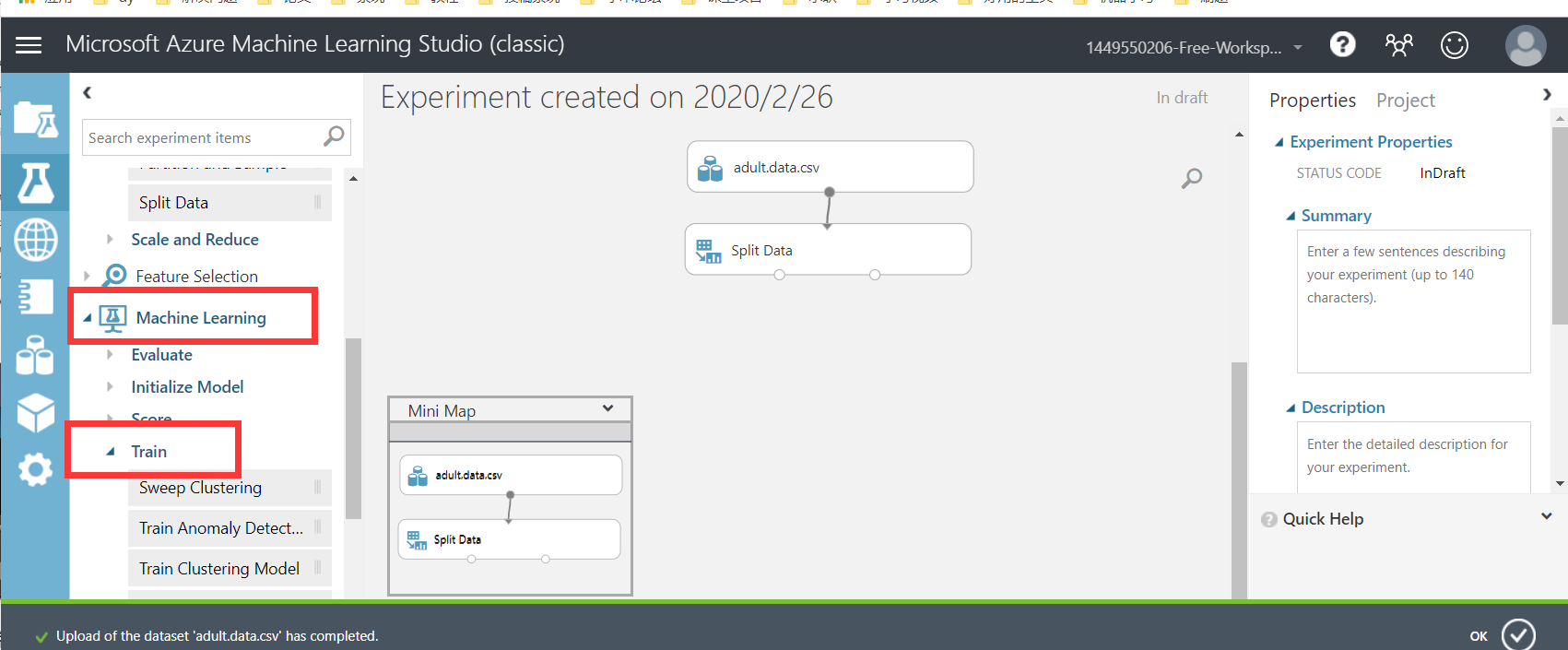Viewport: 1568px width, 650px height.
Task: Click Split Data right output port
Action: 875,275
